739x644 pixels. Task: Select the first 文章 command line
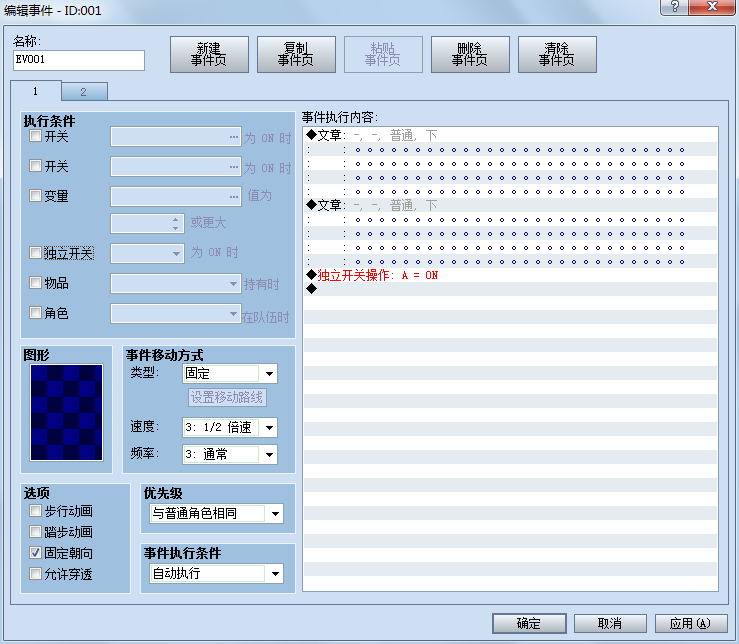[510, 135]
